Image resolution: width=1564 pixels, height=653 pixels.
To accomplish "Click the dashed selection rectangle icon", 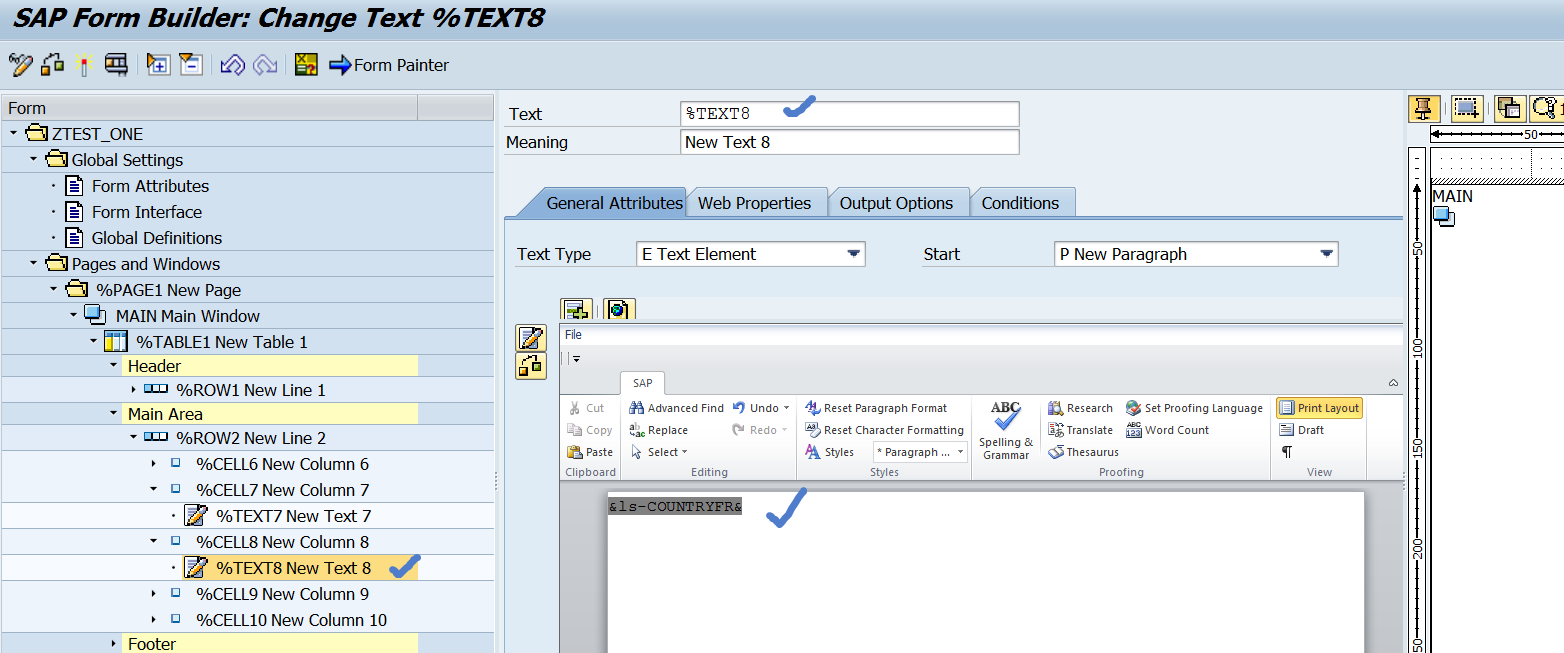I will pyautogui.click(x=1466, y=108).
